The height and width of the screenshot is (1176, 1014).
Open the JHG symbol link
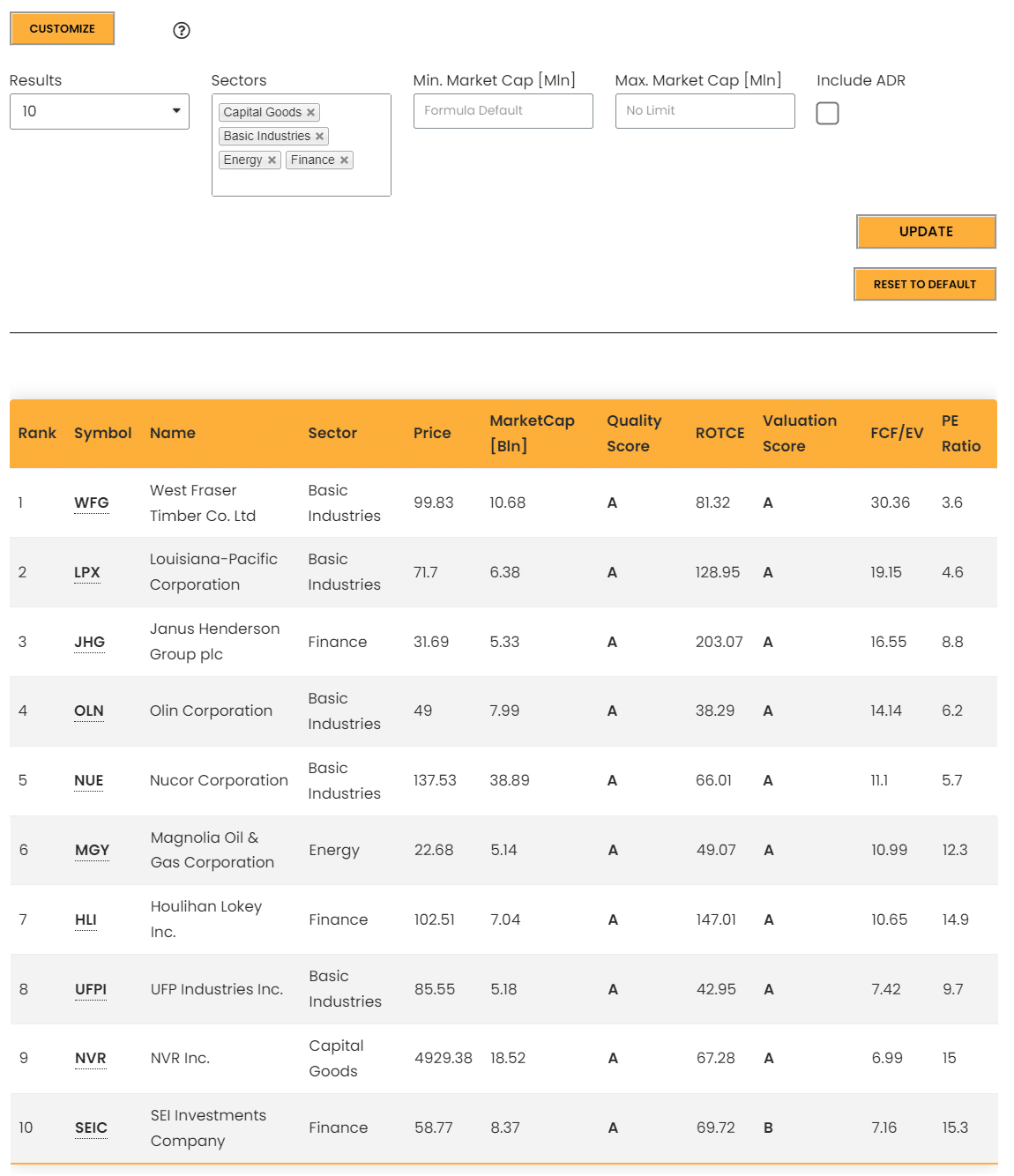point(89,643)
